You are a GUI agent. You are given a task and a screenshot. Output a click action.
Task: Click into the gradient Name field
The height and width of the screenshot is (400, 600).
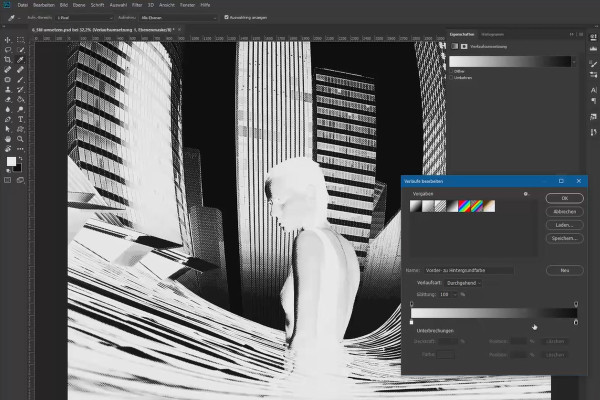(x=468, y=270)
